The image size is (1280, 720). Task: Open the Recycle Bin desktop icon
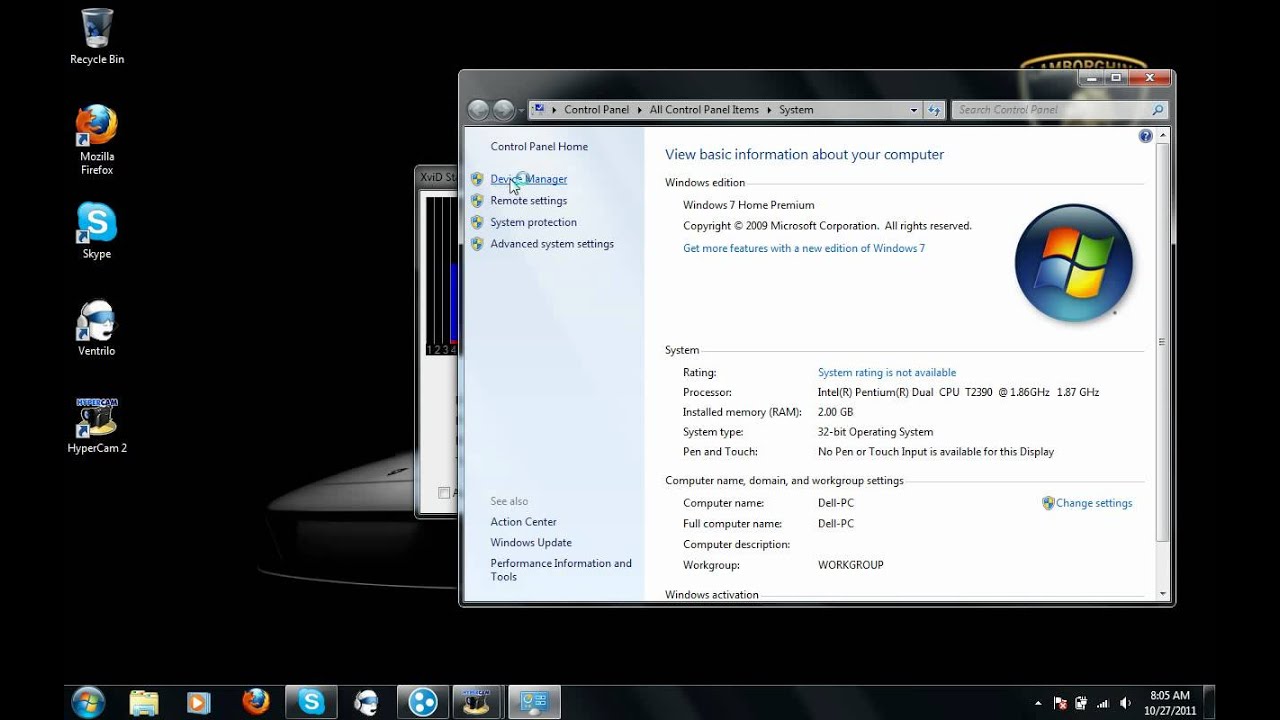[97, 37]
